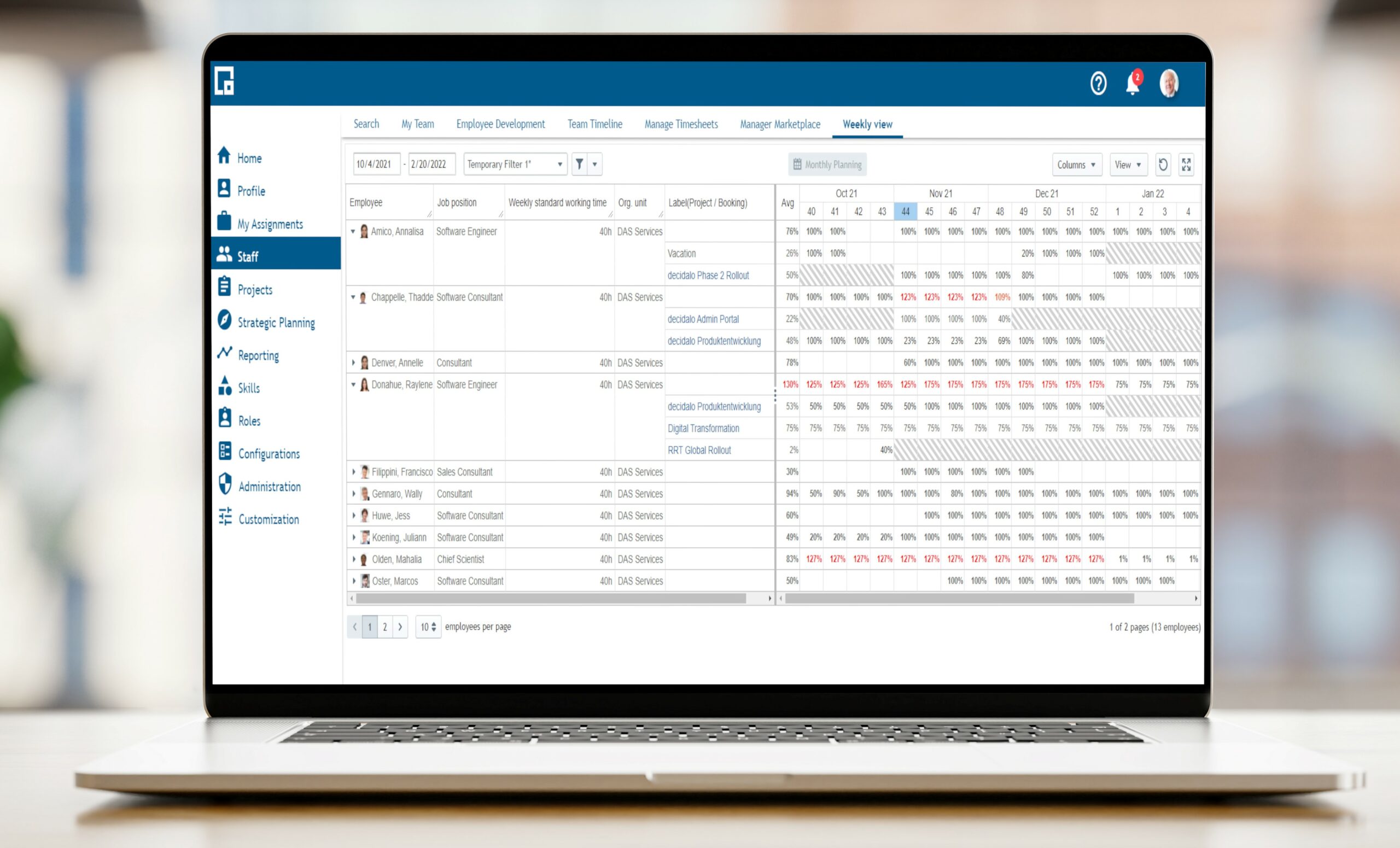
Task: Open the Home page from the sidebar
Action: [249, 158]
